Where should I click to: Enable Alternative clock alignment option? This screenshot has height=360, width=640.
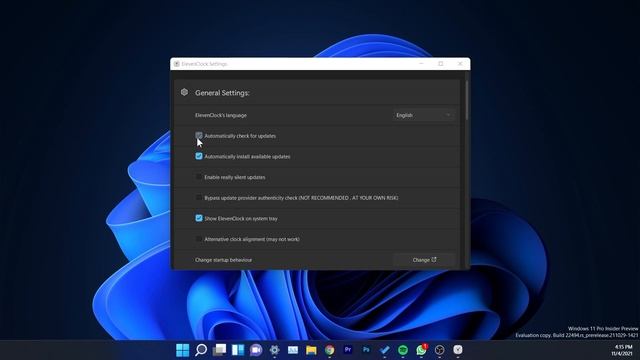pos(199,239)
